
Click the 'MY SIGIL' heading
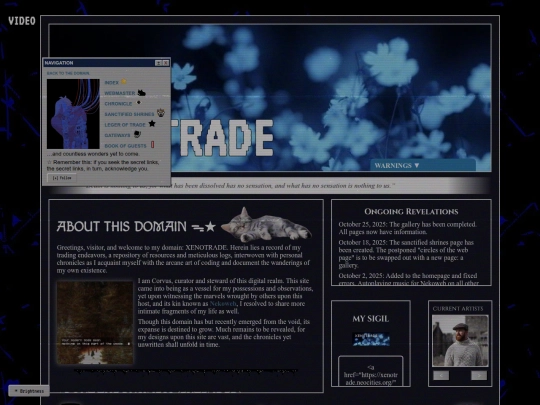click(371, 319)
